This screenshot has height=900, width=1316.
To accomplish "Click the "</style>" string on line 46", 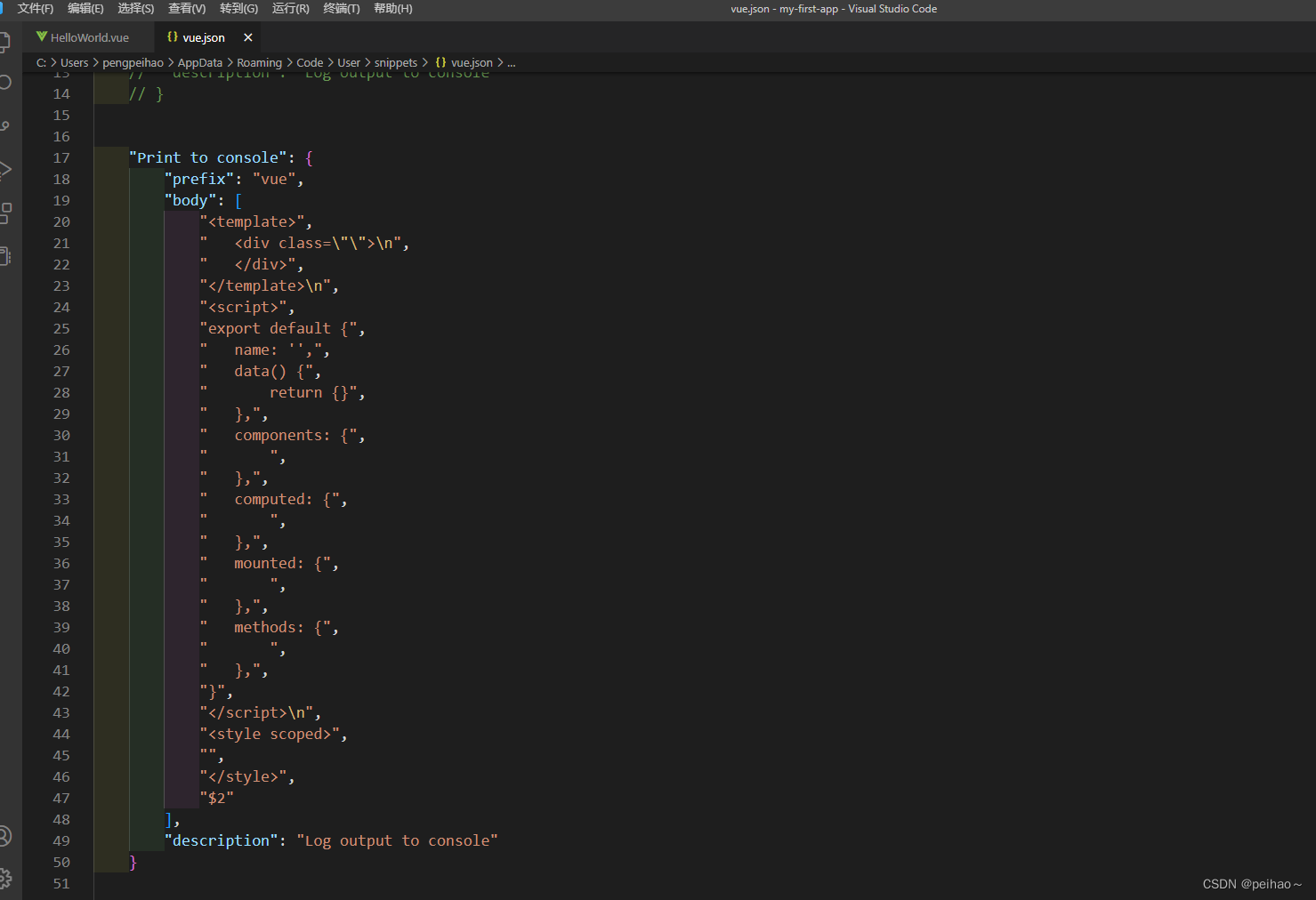I will coord(243,777).
